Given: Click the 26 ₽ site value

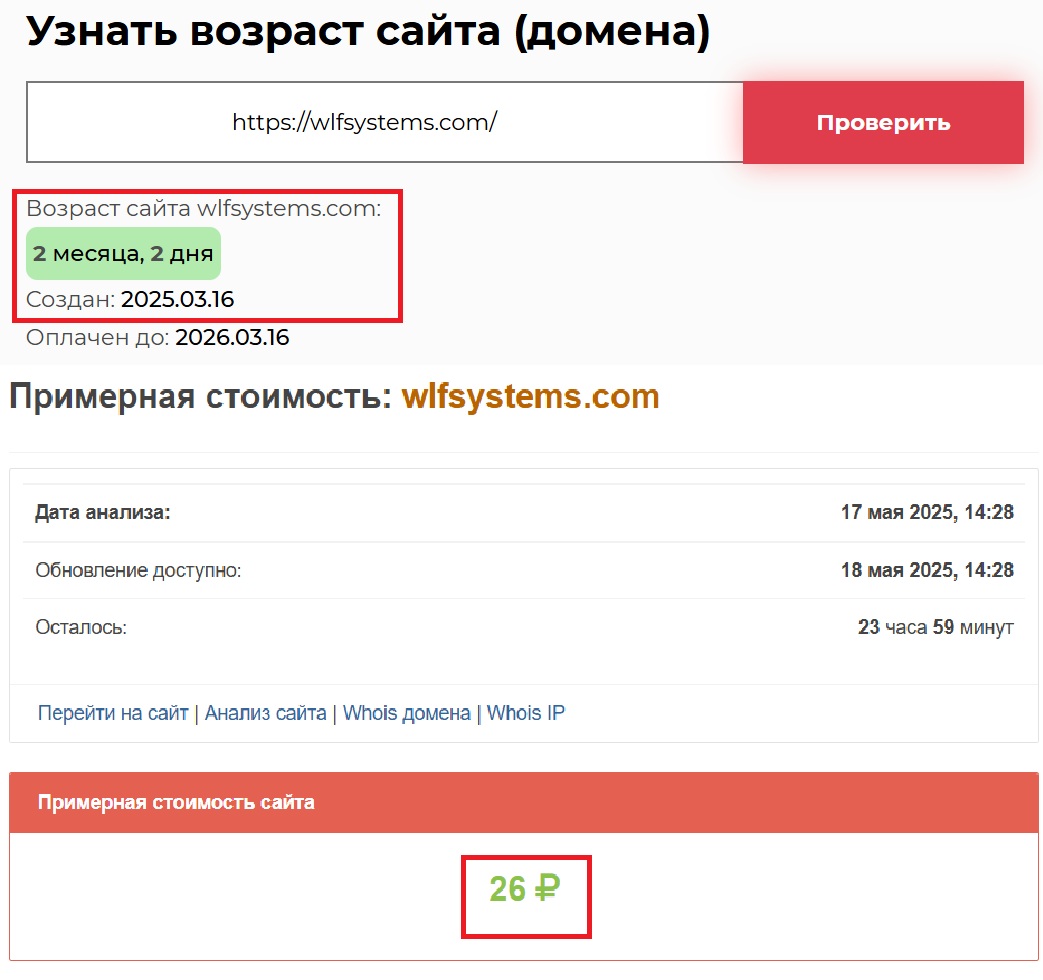Looking at the screenshot, I should click(525, 888).
